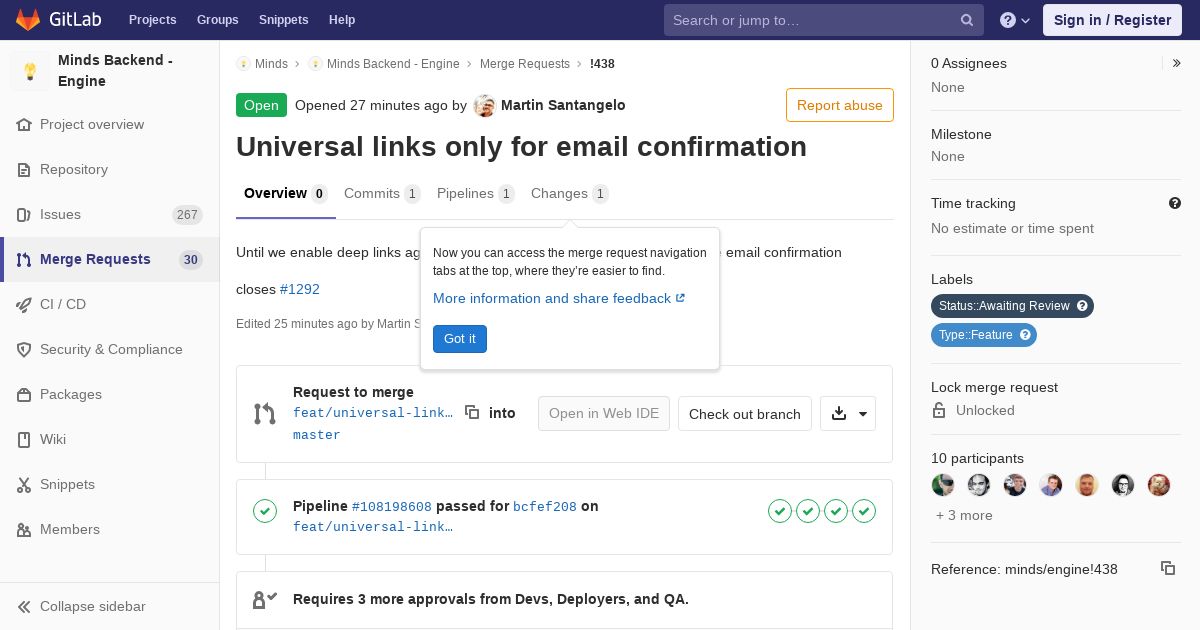Open the Changes tab
This screenshot has height=630, width=1200.
pos(569,194)
